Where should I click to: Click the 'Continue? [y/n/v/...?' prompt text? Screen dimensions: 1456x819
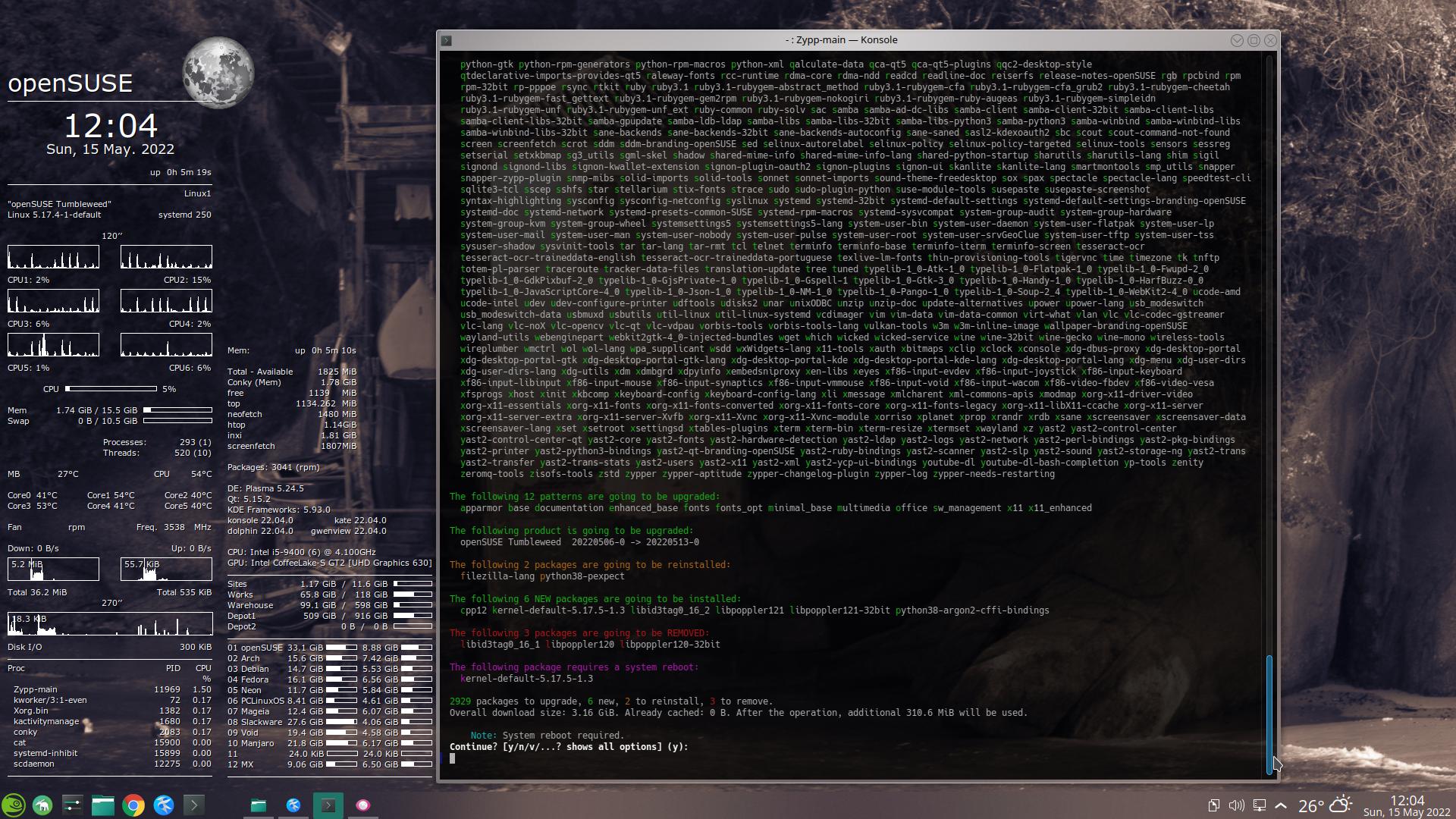tap(568, 747)
